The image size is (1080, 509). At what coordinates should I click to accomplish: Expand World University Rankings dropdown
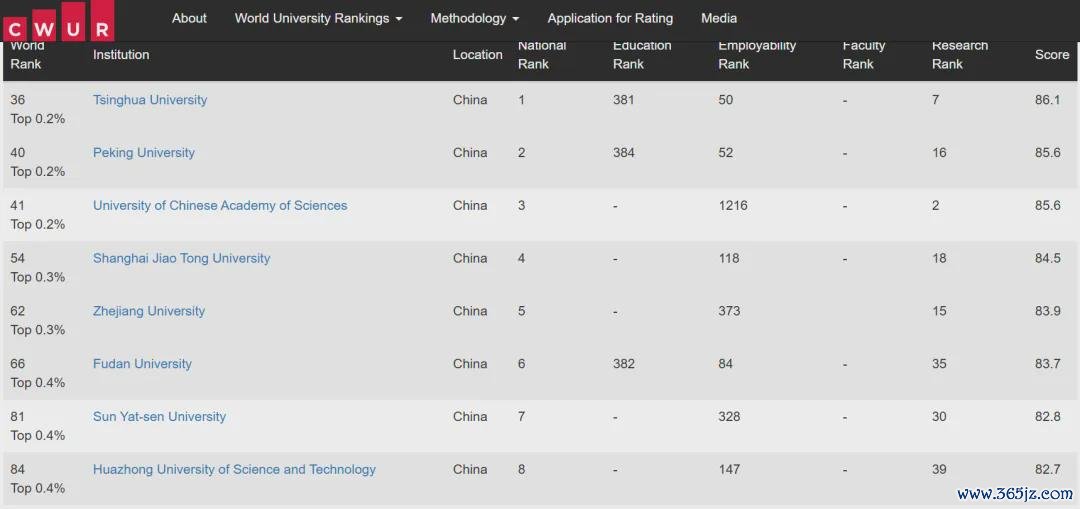coord(318,19)
